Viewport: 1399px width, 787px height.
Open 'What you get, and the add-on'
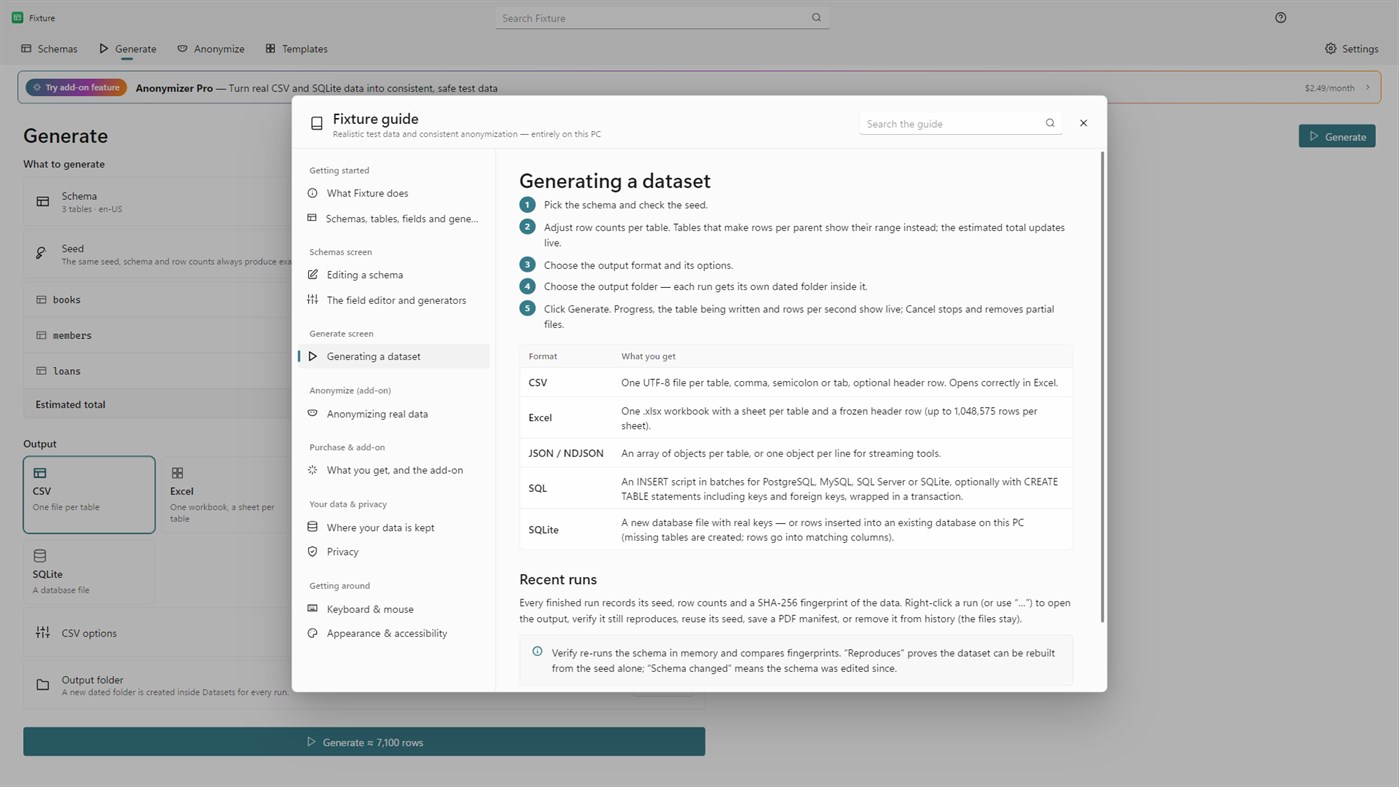click(394, 470)
